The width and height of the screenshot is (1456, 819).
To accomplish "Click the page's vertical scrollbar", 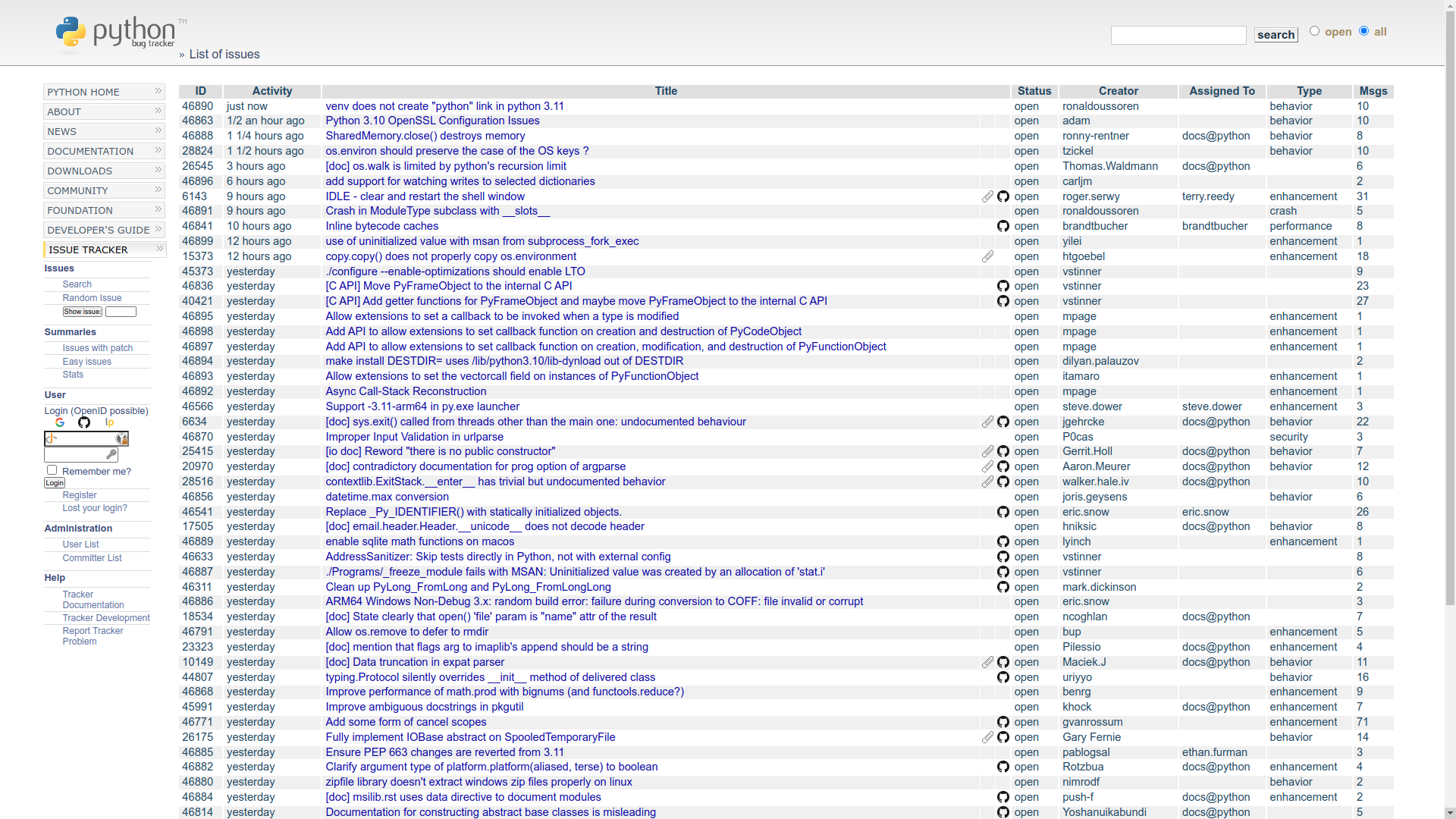I will (x=1450, y=409).
